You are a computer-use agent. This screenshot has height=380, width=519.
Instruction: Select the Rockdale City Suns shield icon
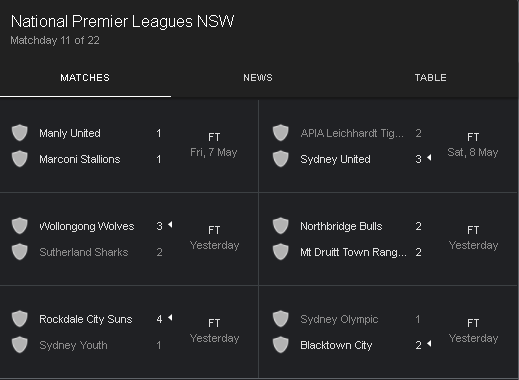coord(20,319)
